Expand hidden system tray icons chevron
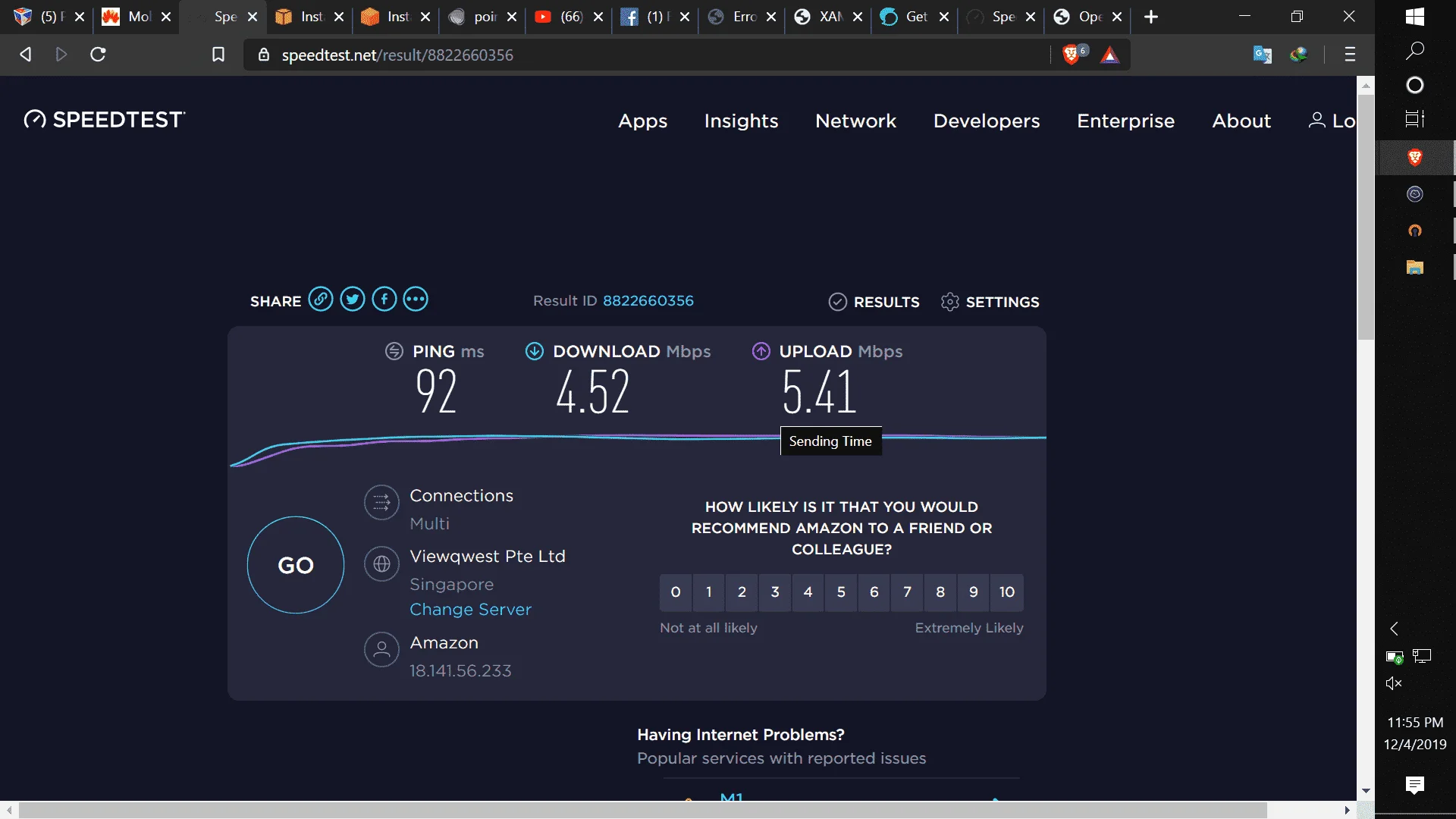This screenshot has height=819, width=1456. [1394, 629]
